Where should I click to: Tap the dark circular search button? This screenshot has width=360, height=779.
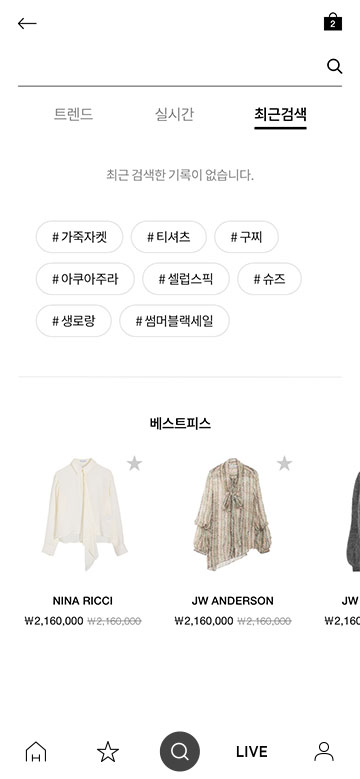[x=180, y=751]
